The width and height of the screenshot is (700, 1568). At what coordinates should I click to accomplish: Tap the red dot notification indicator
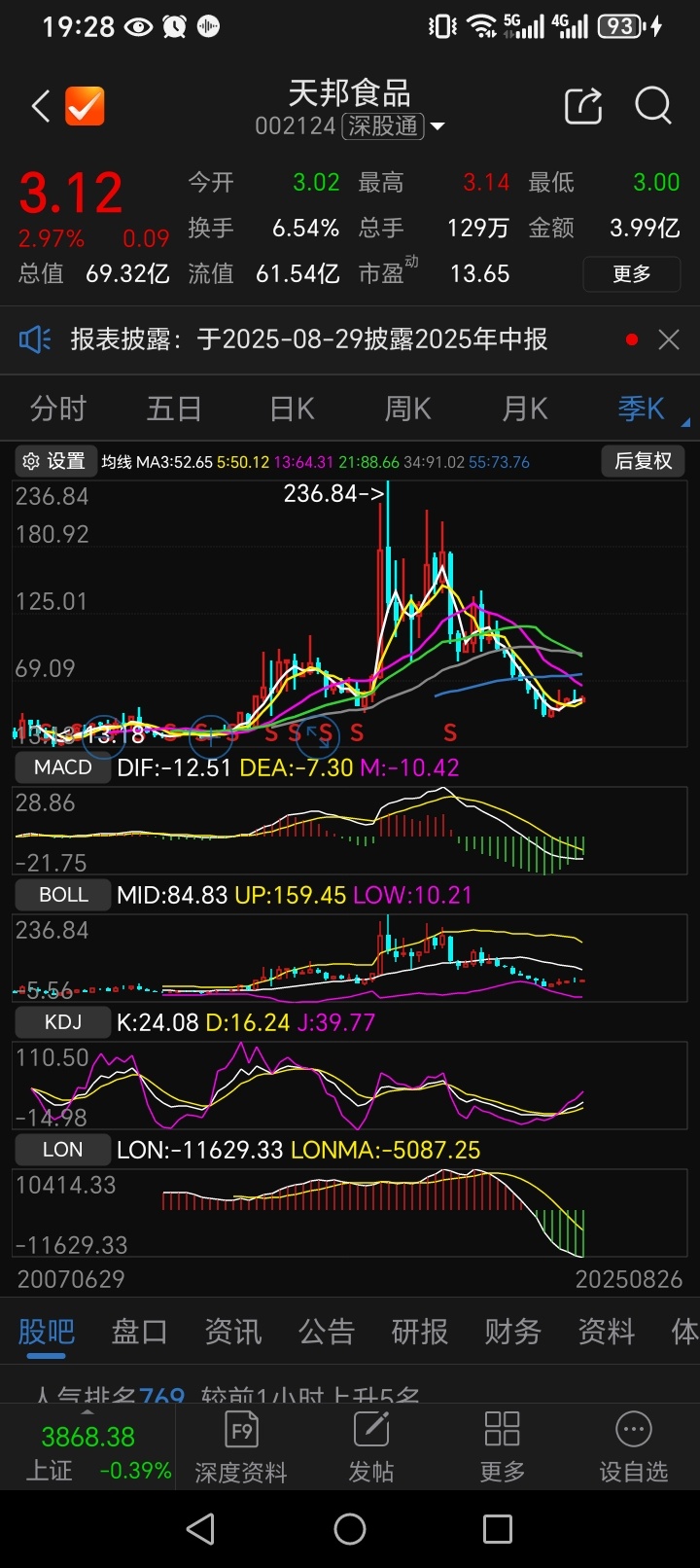(x=632, y=339)
